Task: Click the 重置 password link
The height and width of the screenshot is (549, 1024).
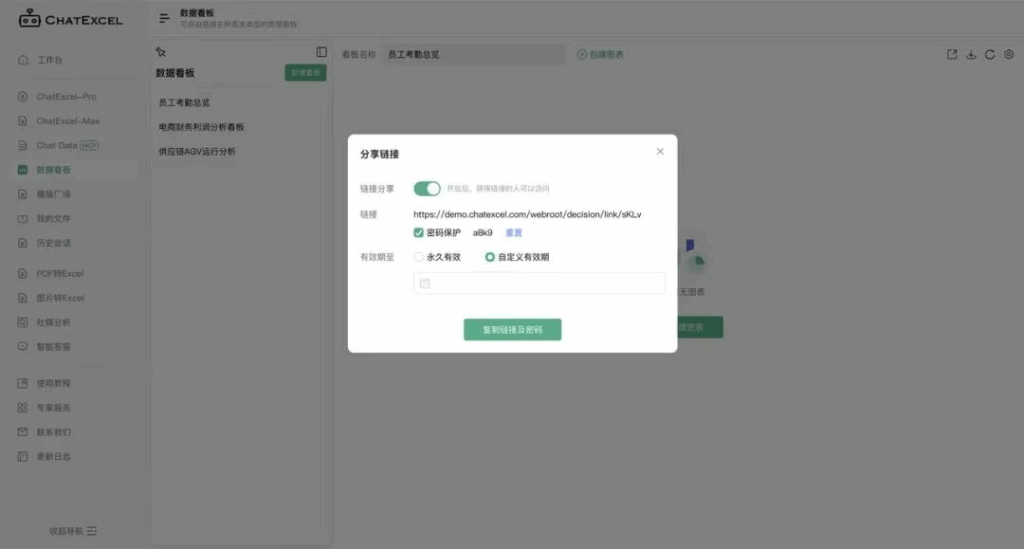Action: [x=514, y=232]
